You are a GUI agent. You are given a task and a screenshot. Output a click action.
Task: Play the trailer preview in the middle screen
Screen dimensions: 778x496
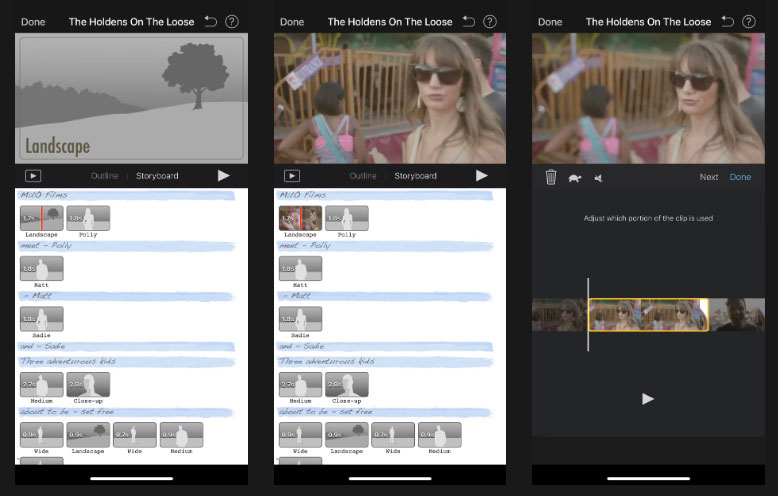(482, 176)
